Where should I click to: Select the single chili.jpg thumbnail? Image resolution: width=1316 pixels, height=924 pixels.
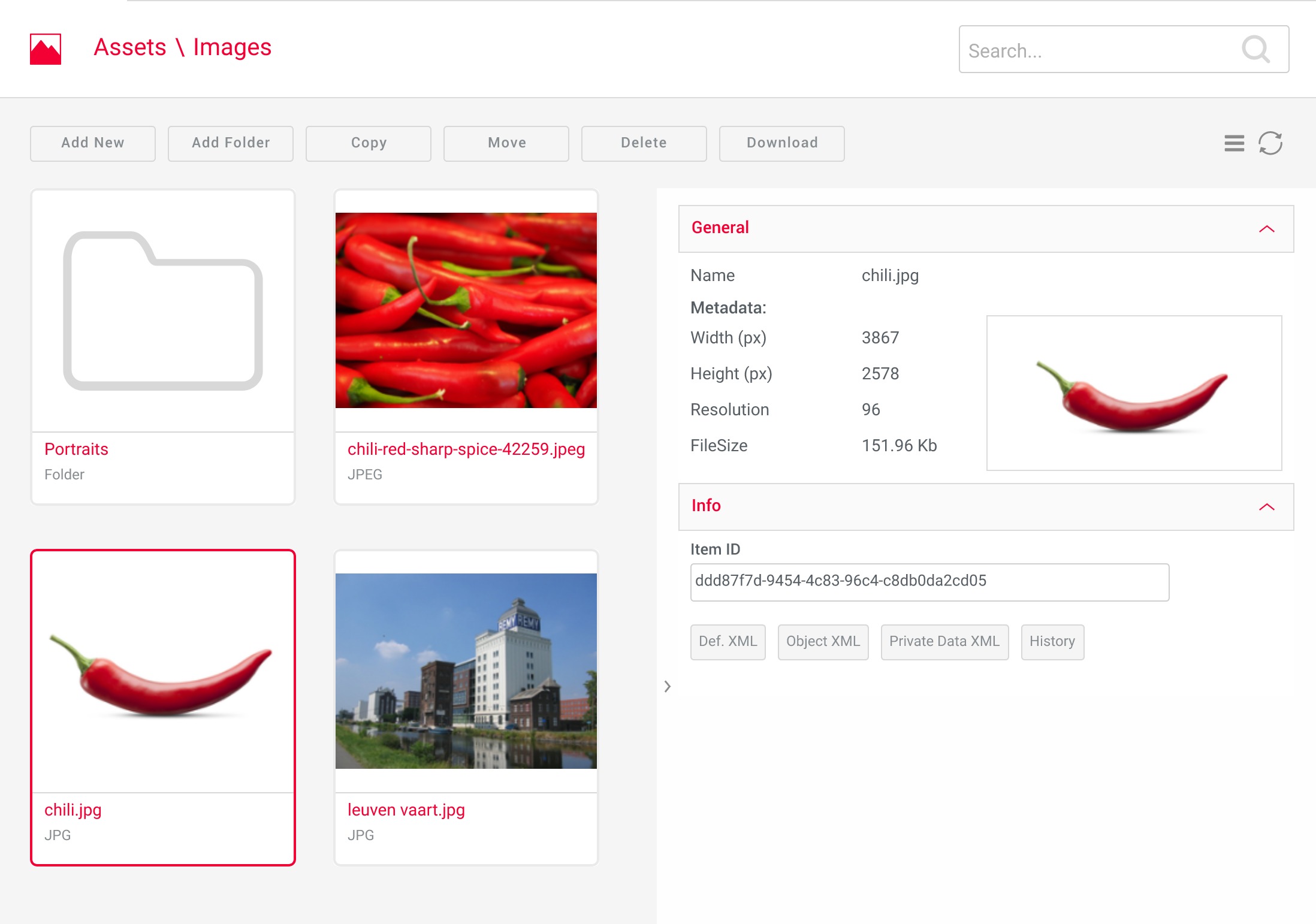tap(163, 671)
